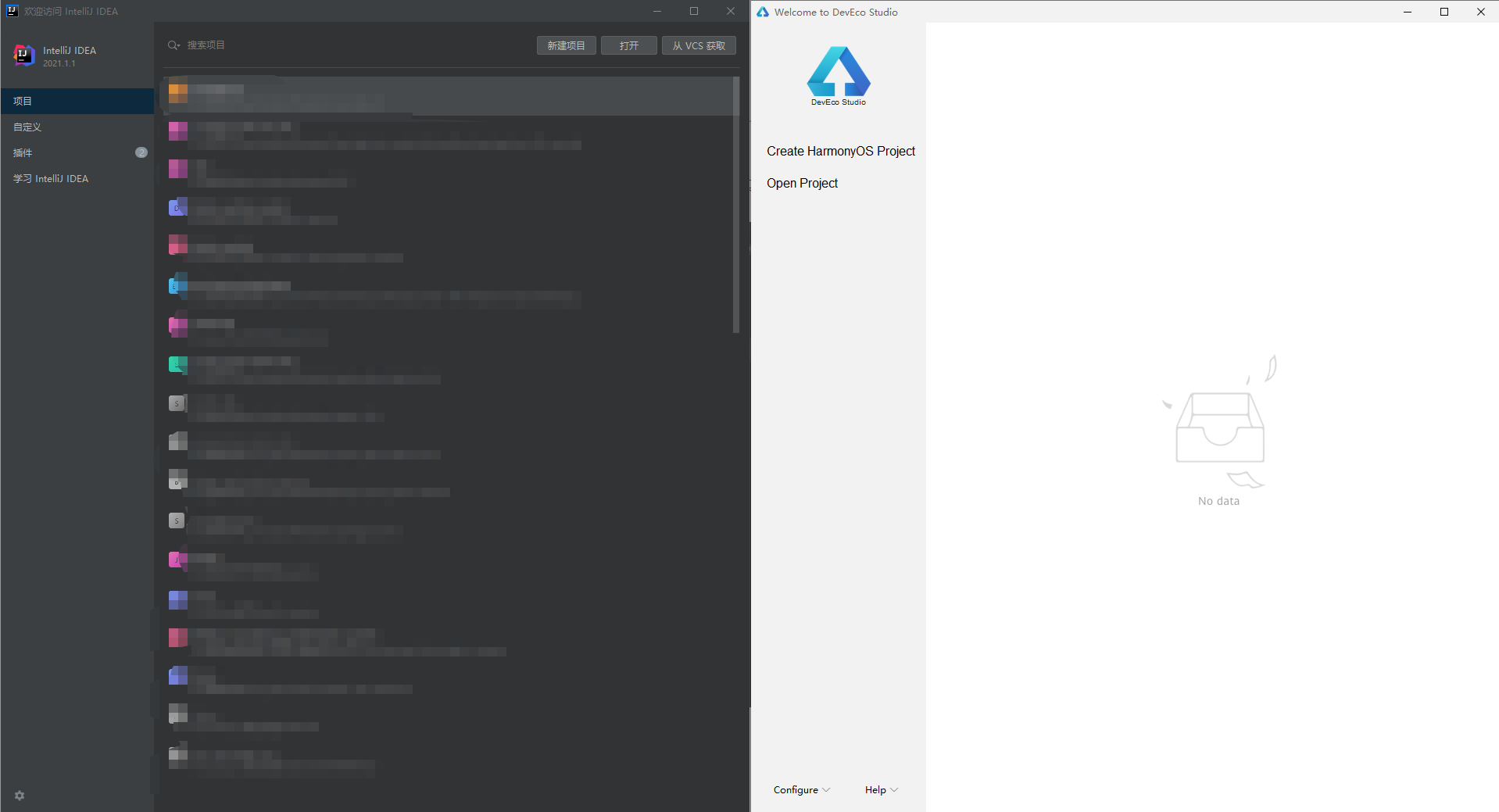Click the 新建项目 button
1499x812 pixels.
566,45
